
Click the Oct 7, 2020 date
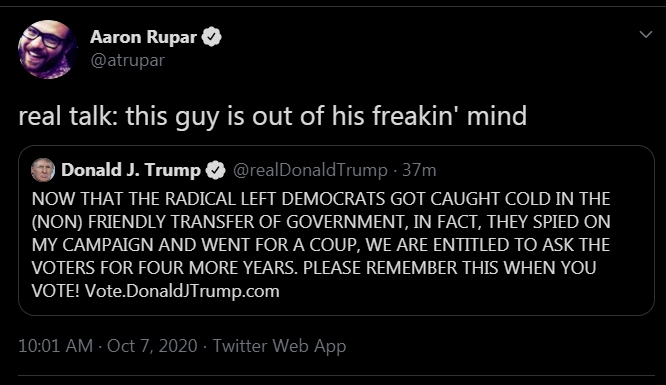(152, 346)
